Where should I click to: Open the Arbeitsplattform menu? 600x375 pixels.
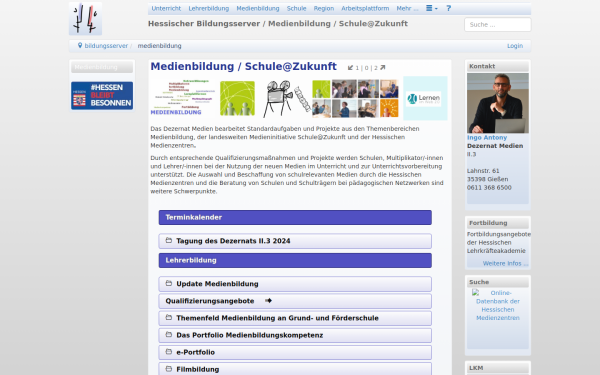coord(365,8)
